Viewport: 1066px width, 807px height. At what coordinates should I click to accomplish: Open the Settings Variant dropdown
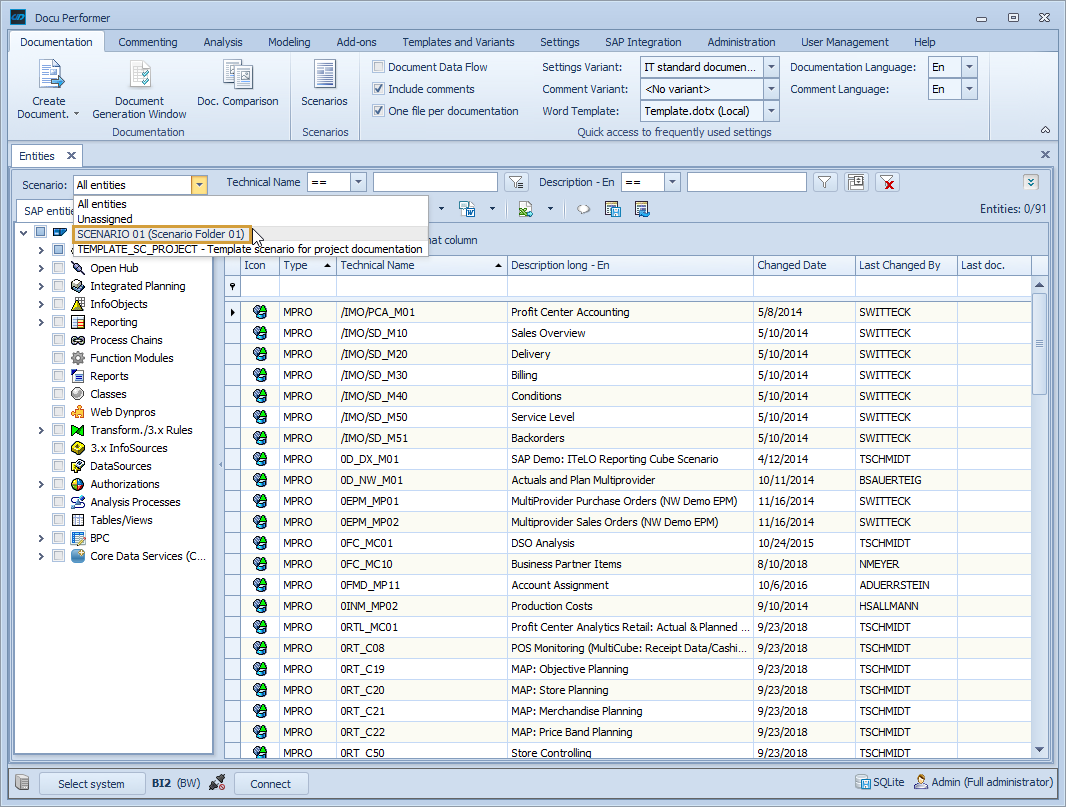771,67
